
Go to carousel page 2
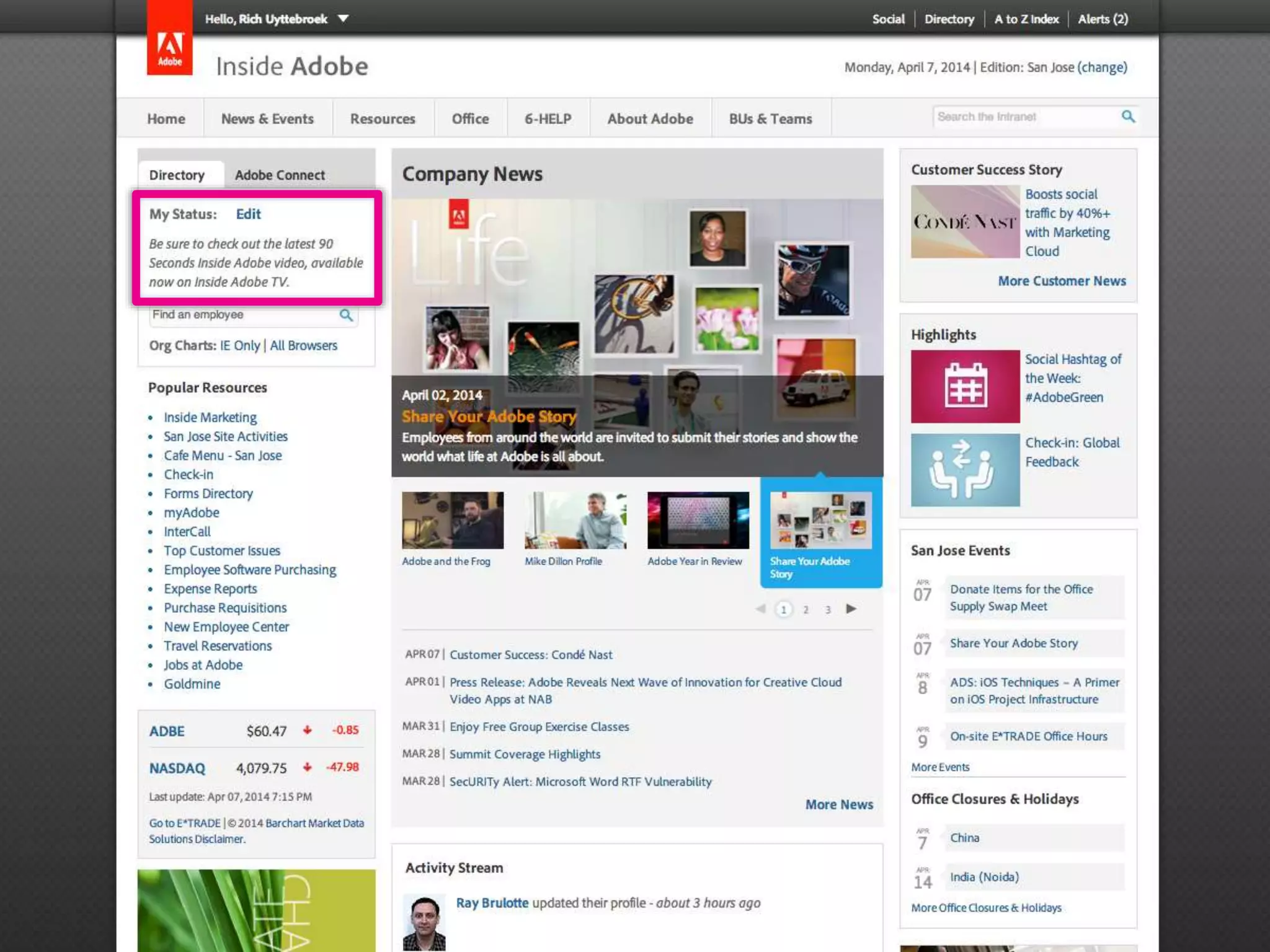[806, 609]
